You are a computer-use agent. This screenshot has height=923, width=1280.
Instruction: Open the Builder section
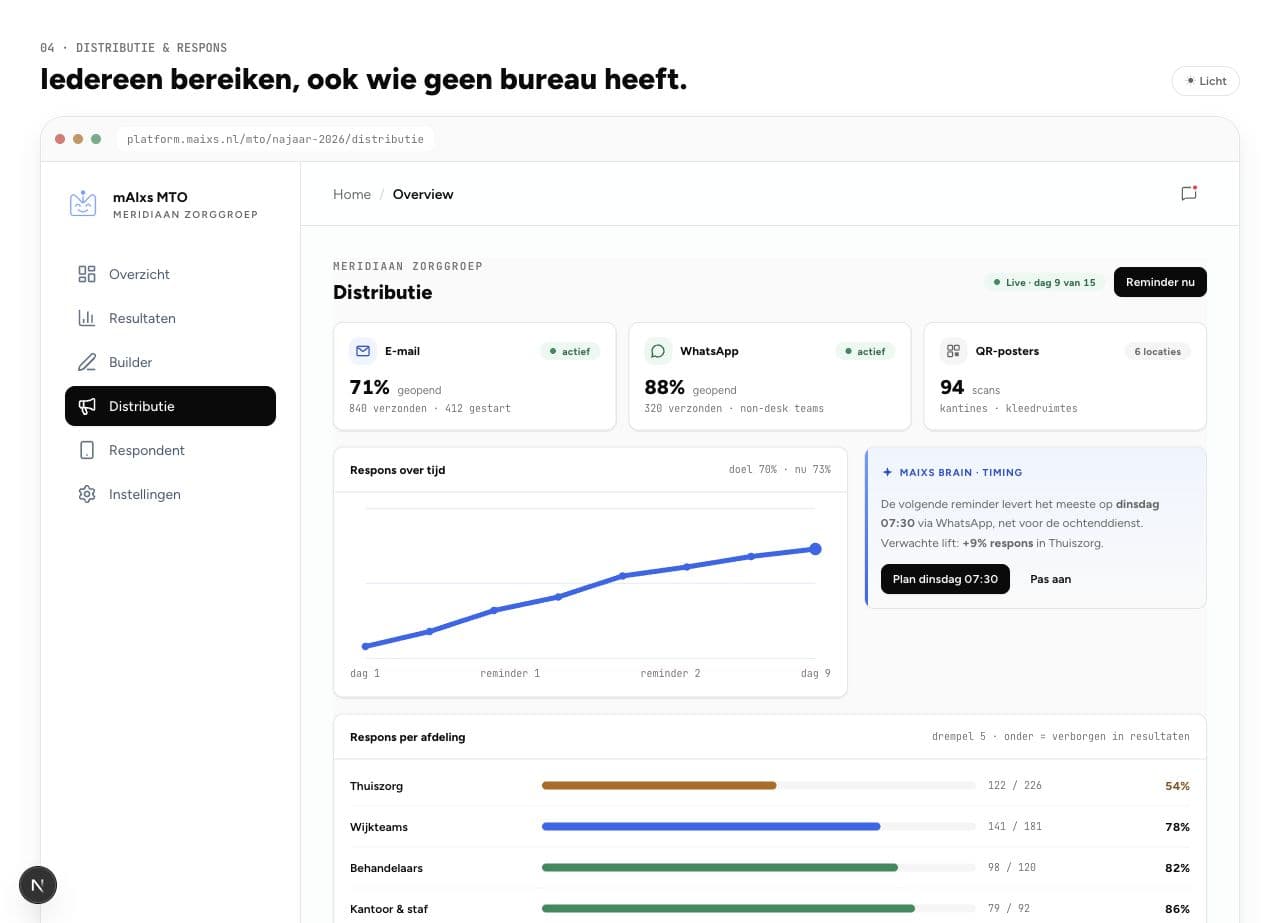pyautogui.click(x=170, y=362)
